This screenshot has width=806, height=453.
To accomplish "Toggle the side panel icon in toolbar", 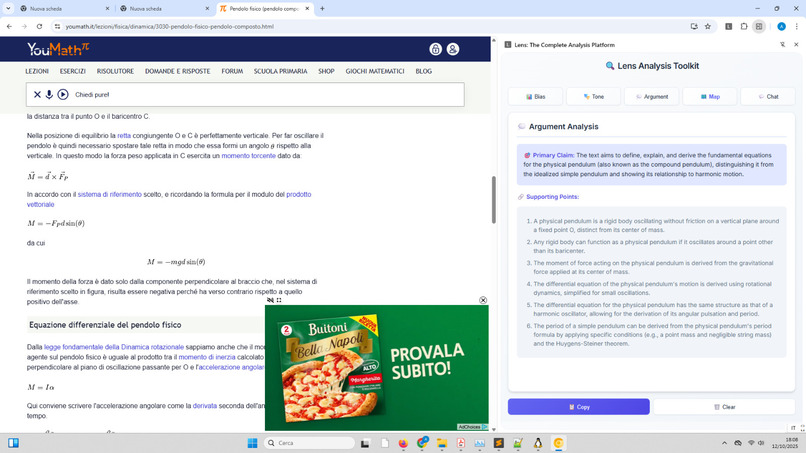I will [759, 26].
